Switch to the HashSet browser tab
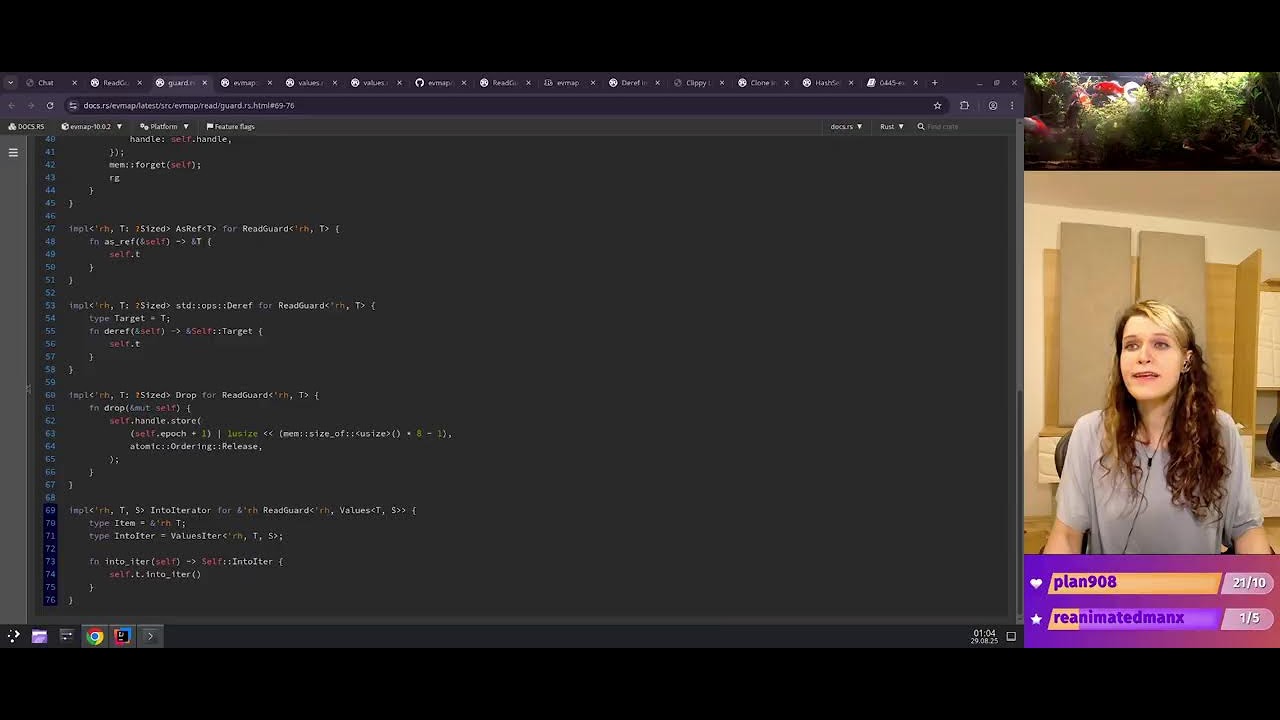The width and height of the screenshot is (1280, 720). click(x=826, y=83)
